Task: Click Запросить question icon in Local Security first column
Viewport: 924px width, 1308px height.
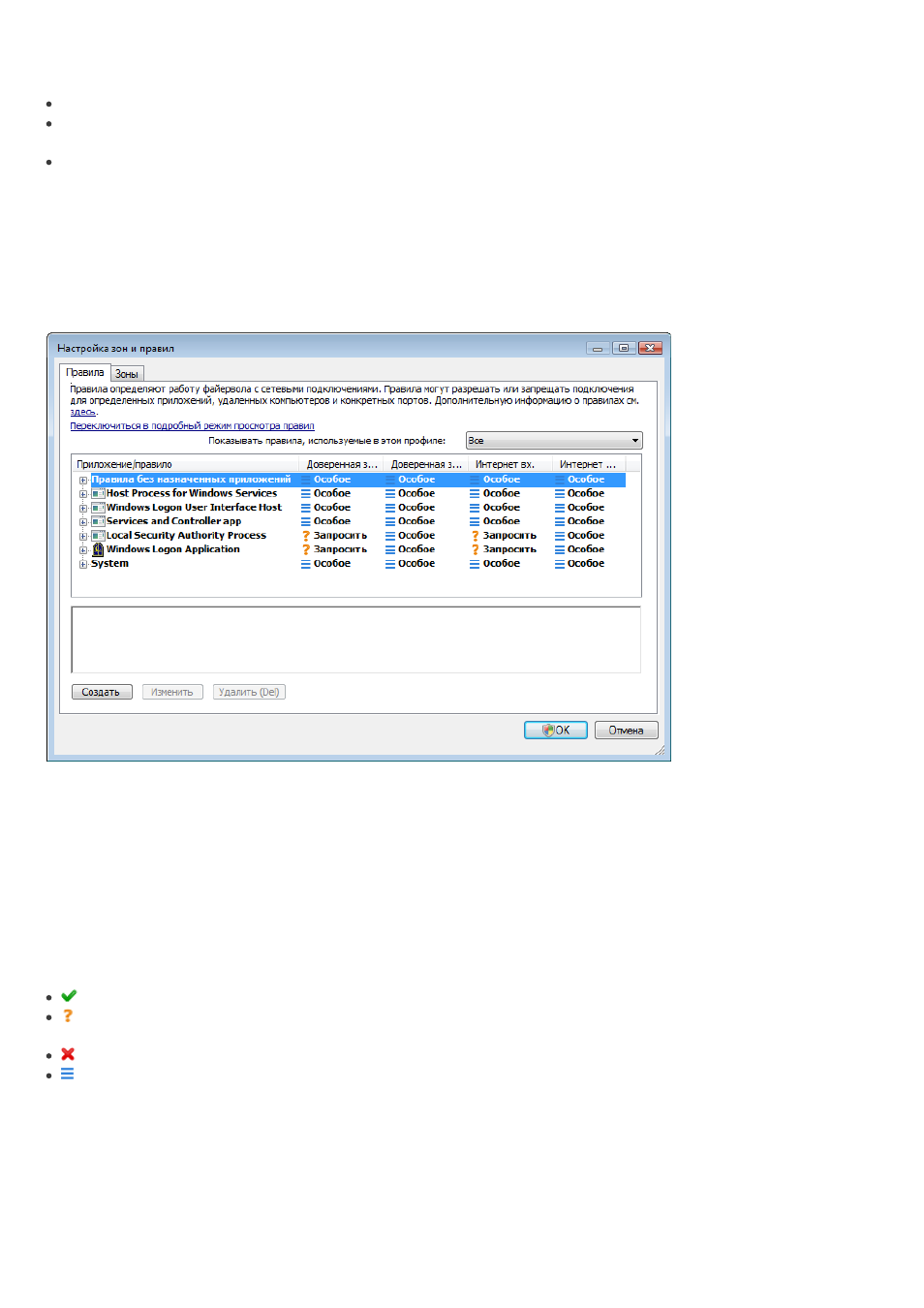Action: coord(306,536)
